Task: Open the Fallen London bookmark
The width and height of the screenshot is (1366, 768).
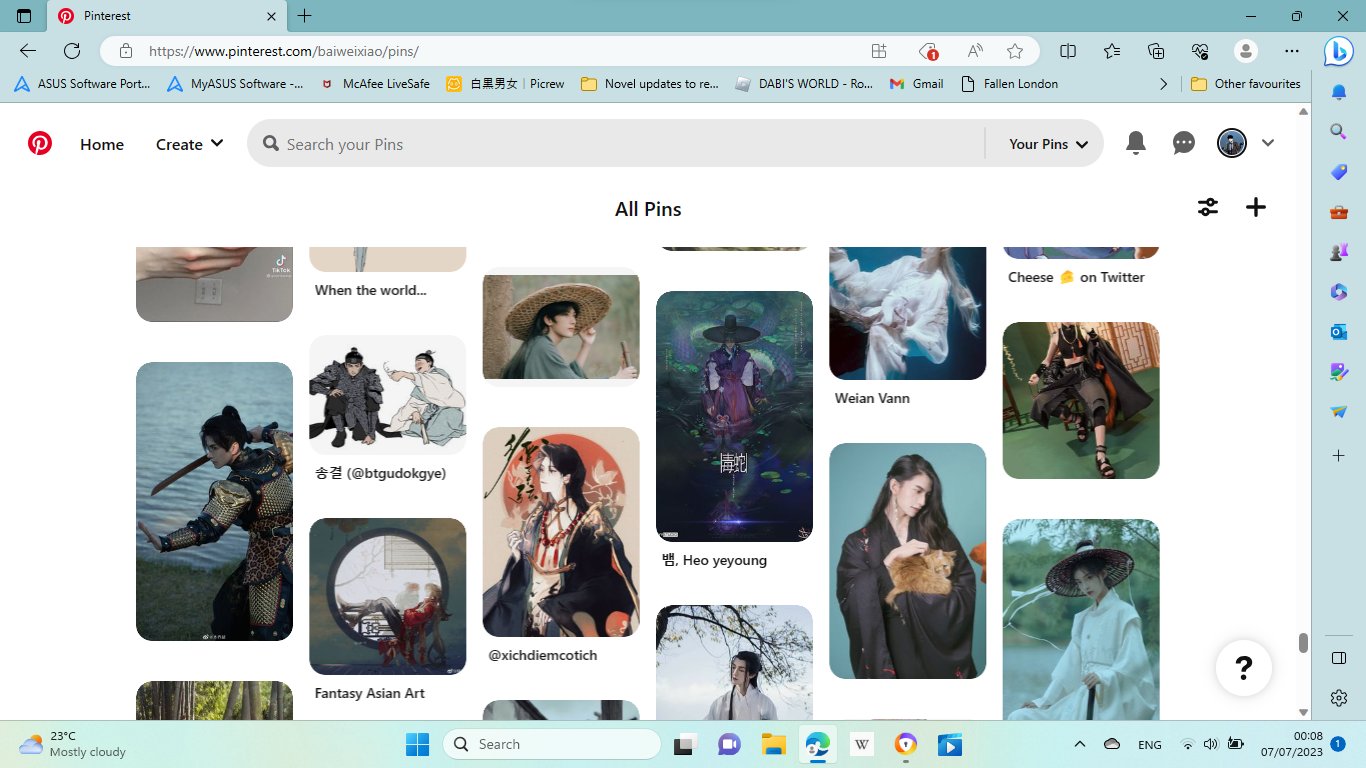Action: pos(1009,84)
